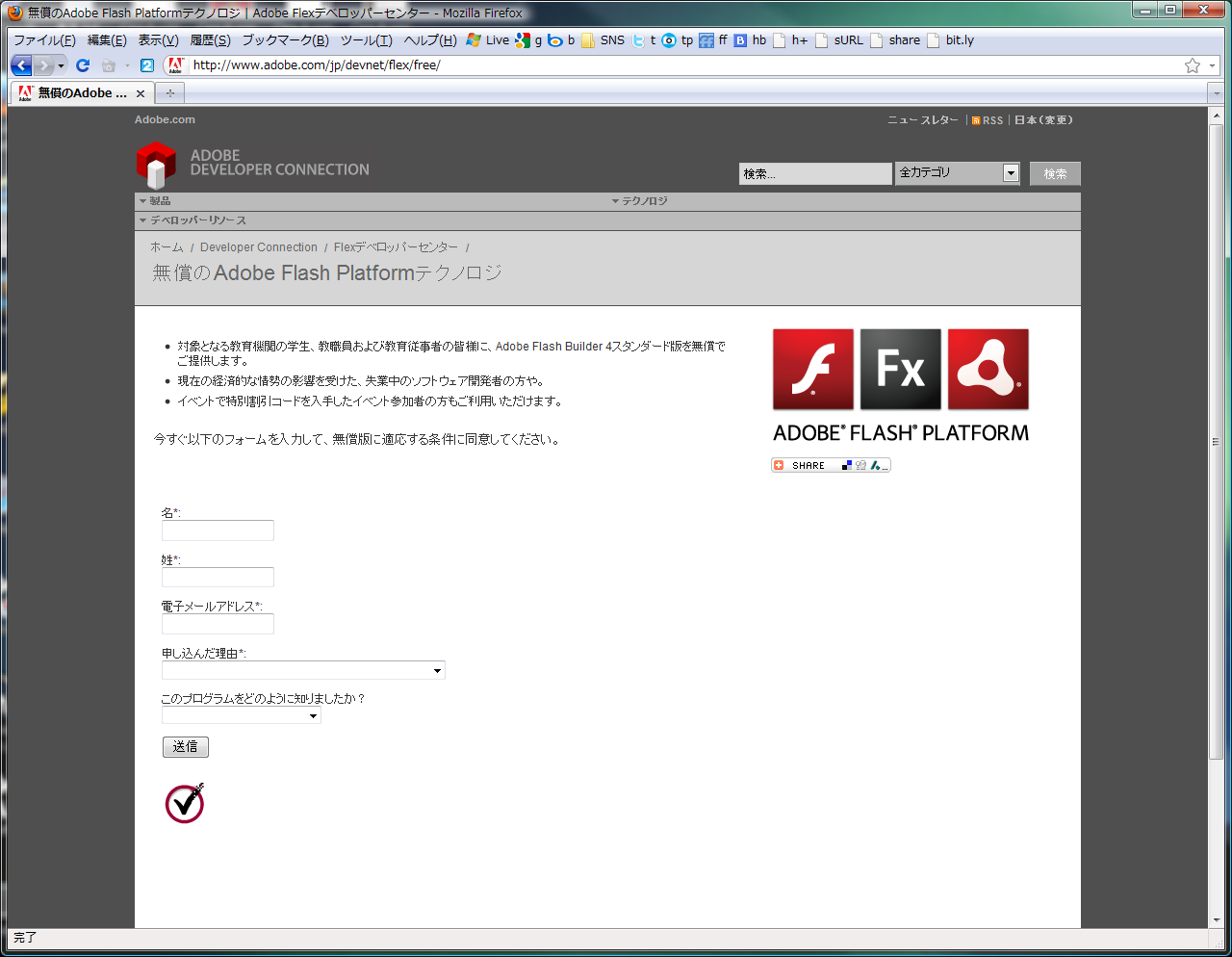
Task: Follow the Developer Connection breadcrumb link
Action: [259, 247]
